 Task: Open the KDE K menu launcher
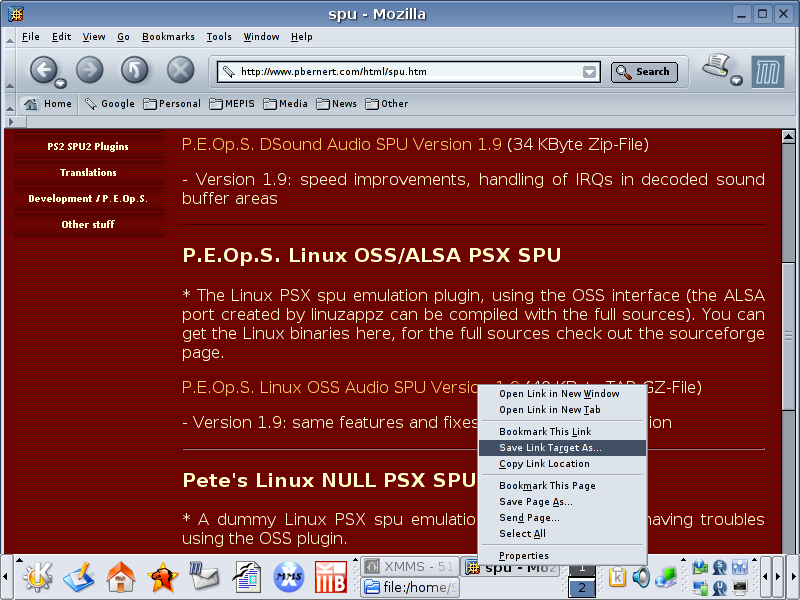37,576
